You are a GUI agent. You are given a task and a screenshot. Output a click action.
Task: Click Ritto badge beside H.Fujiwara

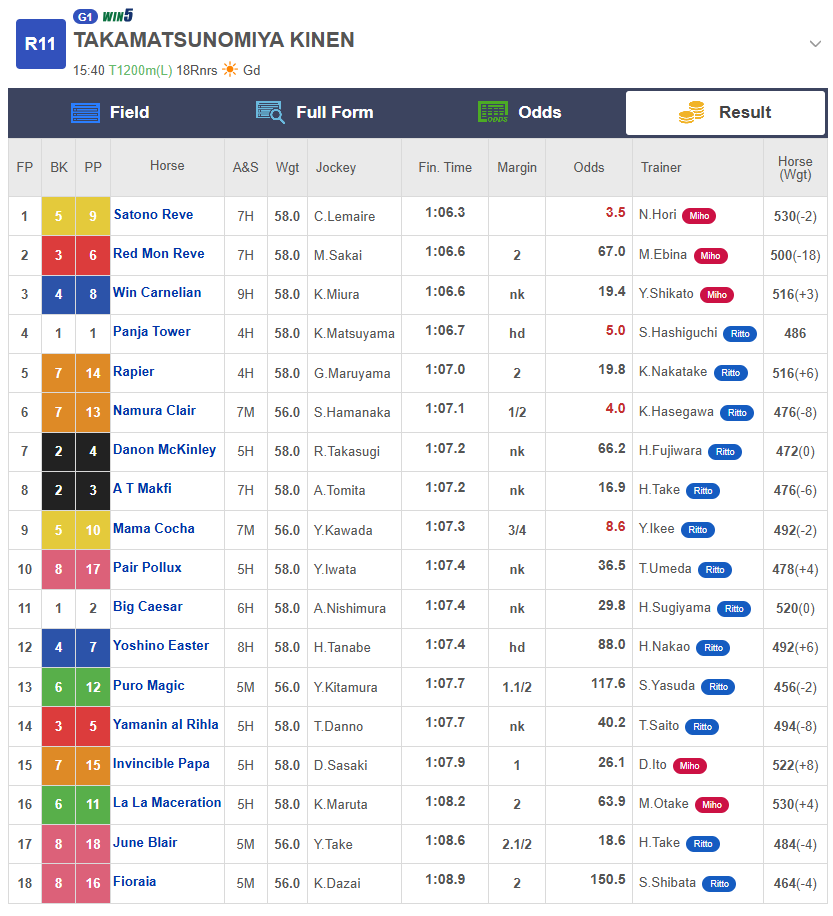coord(725,452)
